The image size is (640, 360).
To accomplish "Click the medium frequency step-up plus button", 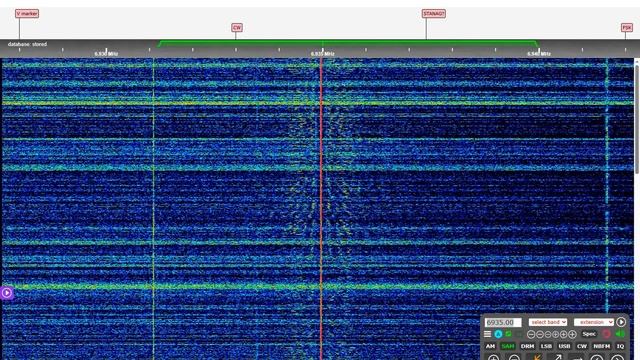I will tap(563, 335).
